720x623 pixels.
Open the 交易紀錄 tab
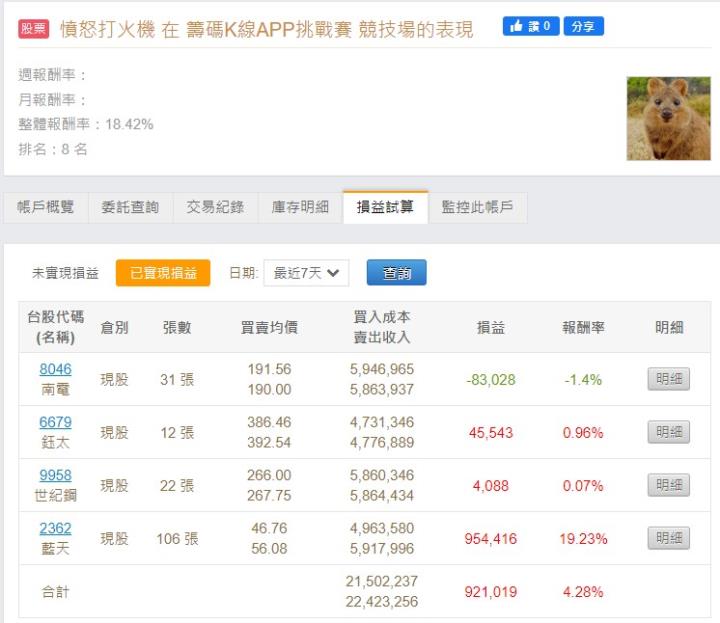(215, 207)
